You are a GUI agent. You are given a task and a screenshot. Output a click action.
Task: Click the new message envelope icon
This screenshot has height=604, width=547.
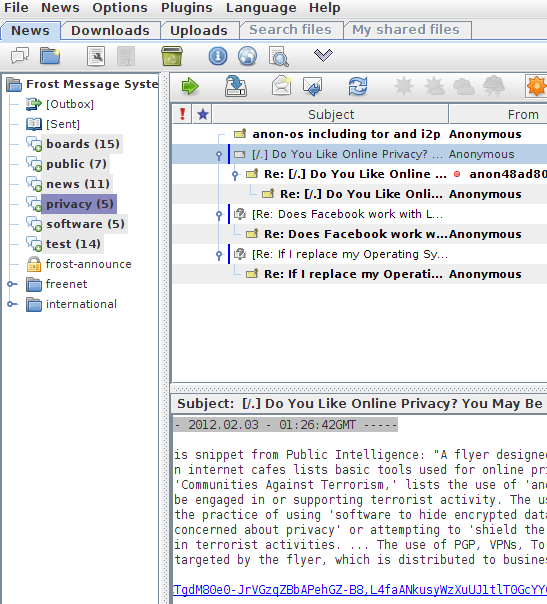click(x=282, y=86)
